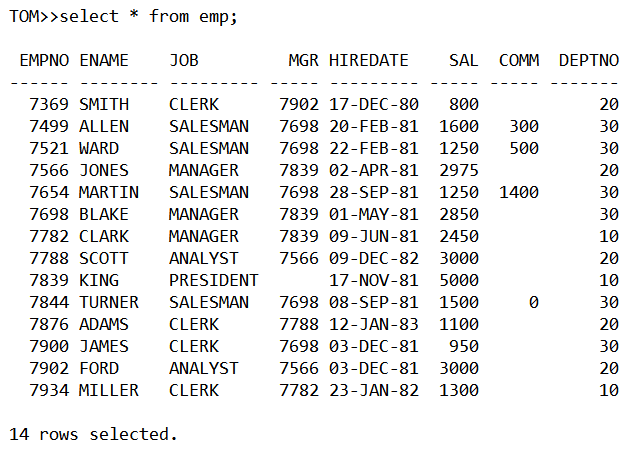
Task: Click employee name SMITH
Action: pyautogui.click(x=104, y=104)
